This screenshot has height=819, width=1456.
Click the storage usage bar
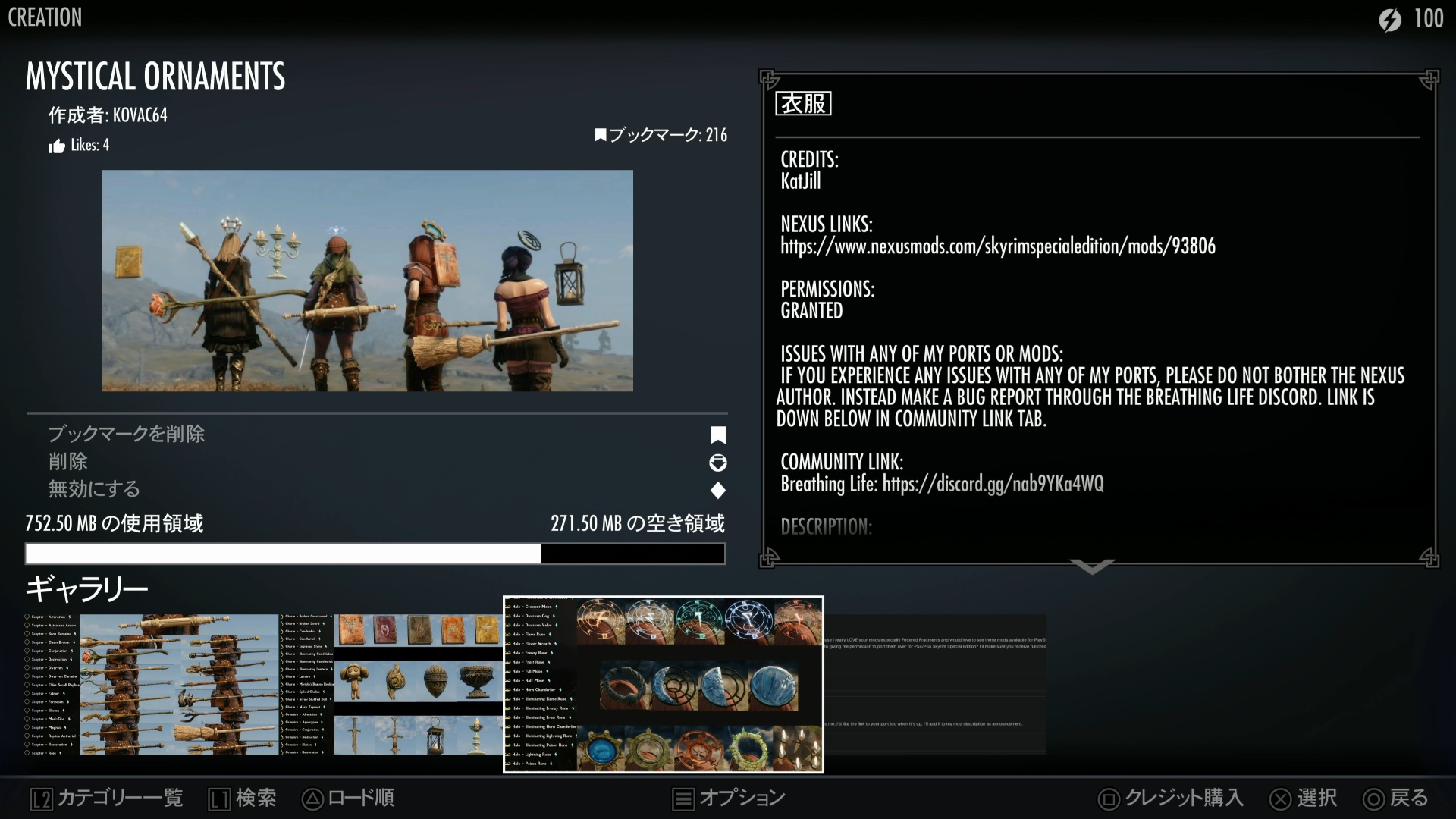coord(375,554)
